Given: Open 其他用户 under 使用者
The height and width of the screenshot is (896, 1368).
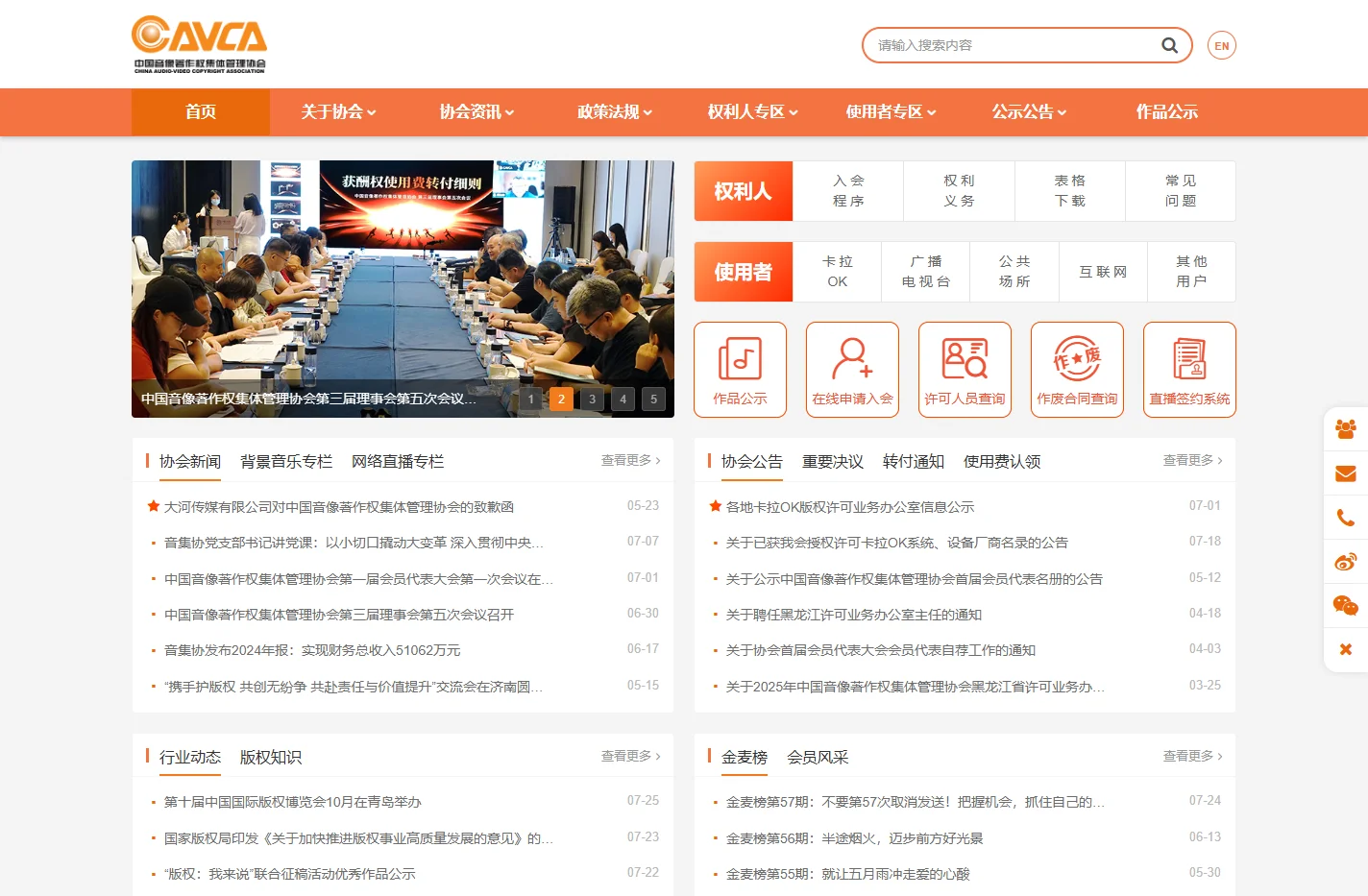Looking at the screenshot, I should [1191, 272].
